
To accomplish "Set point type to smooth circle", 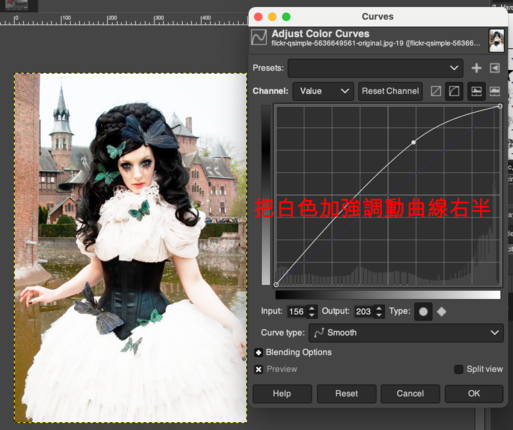I will pyautogui.click(x=423, y=312).
